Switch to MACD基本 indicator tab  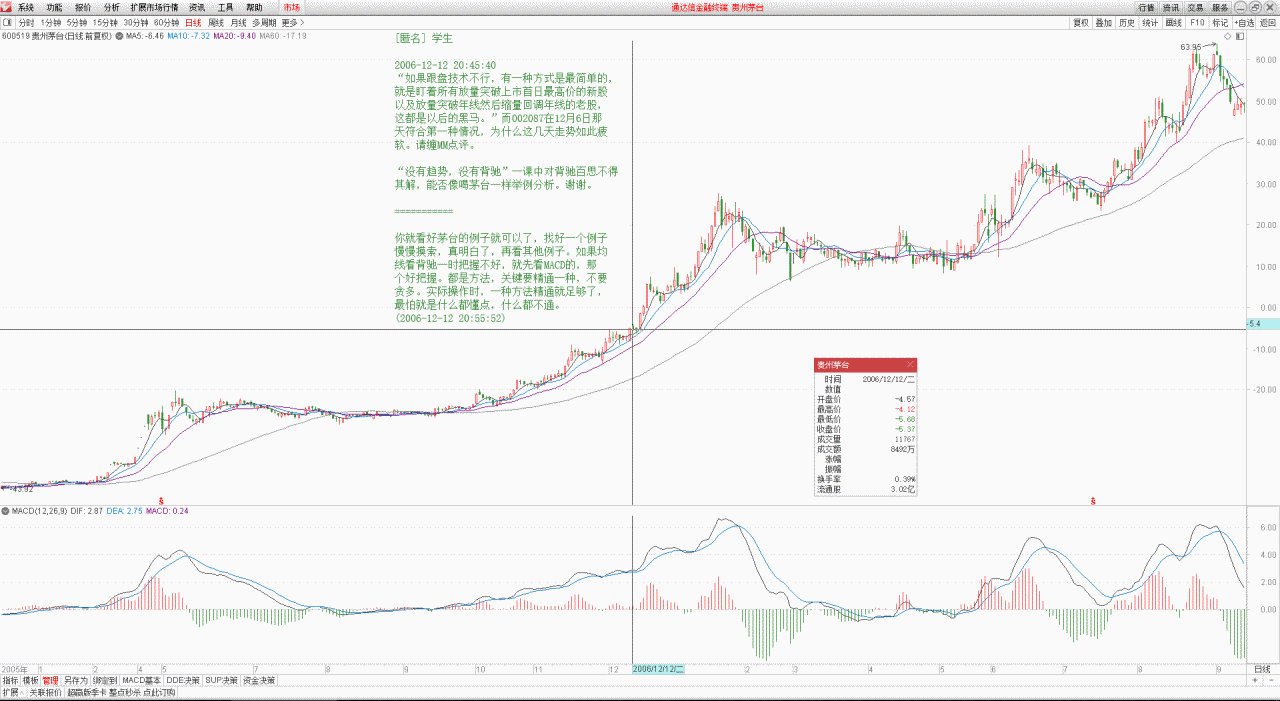141,680
